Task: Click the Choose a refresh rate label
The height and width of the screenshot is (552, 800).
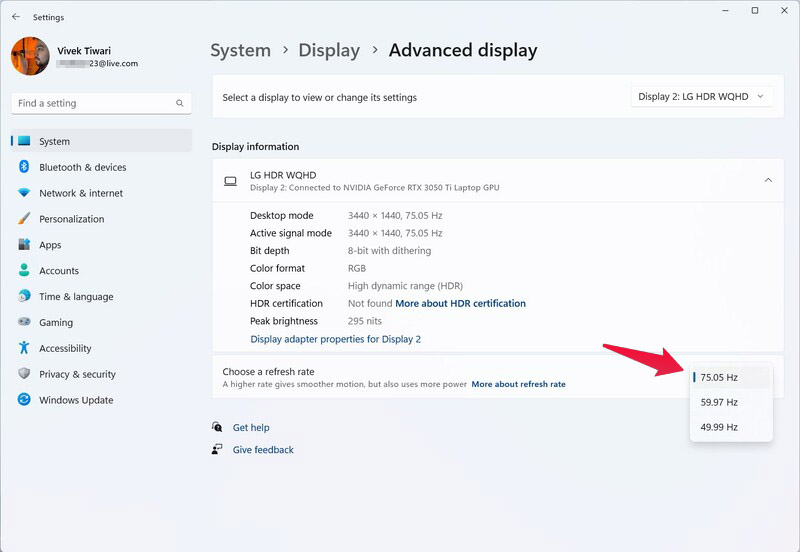Action: click(268, 371)
